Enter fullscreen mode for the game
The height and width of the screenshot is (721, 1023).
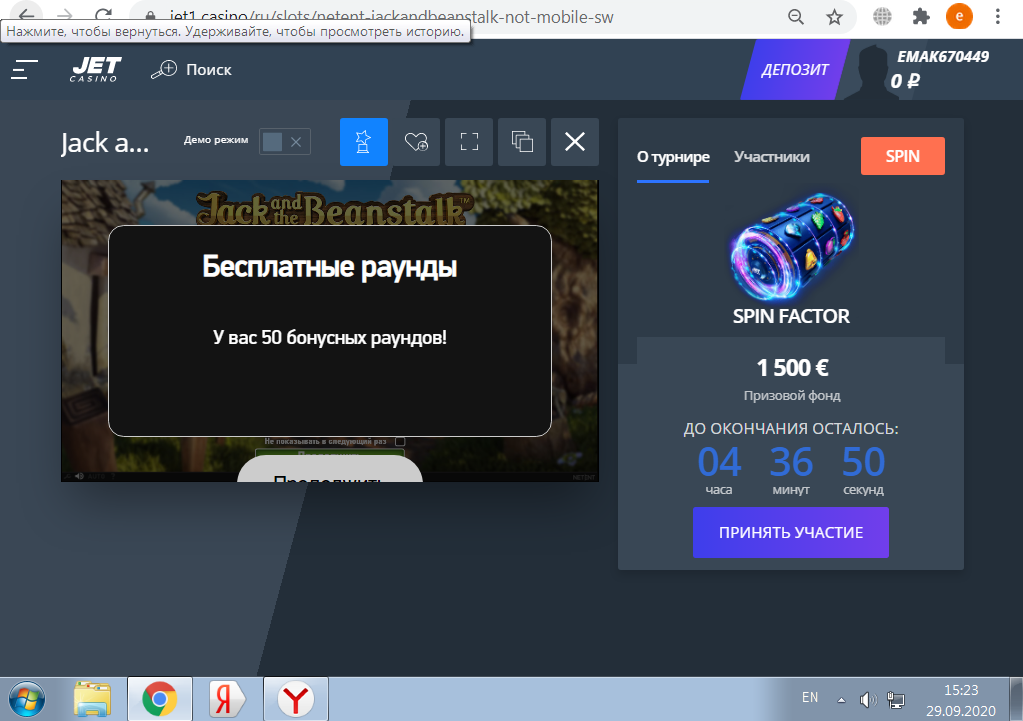click(469, 142)
